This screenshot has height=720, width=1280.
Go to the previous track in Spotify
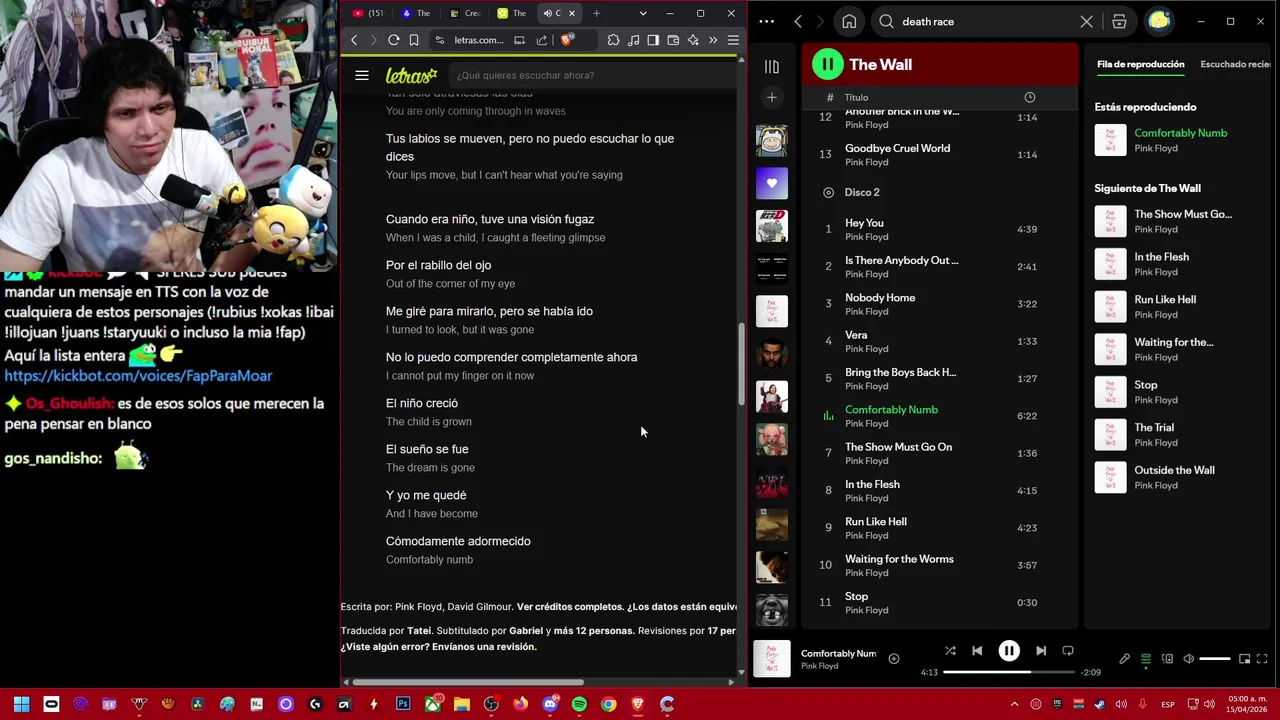coord(977,651)
